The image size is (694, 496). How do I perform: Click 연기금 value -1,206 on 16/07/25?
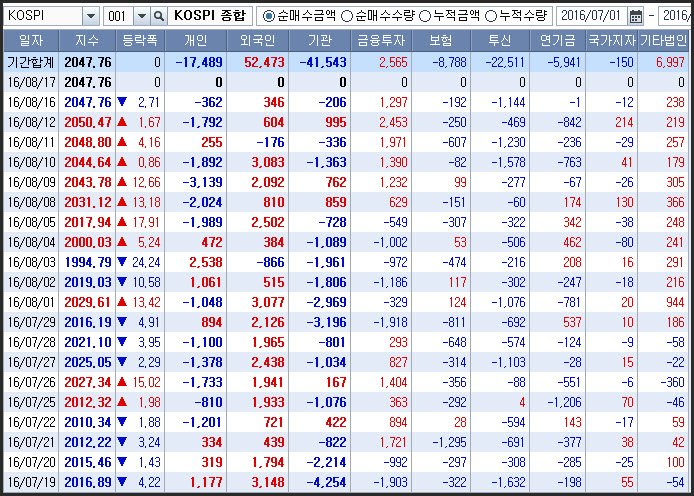coord(564,403)
